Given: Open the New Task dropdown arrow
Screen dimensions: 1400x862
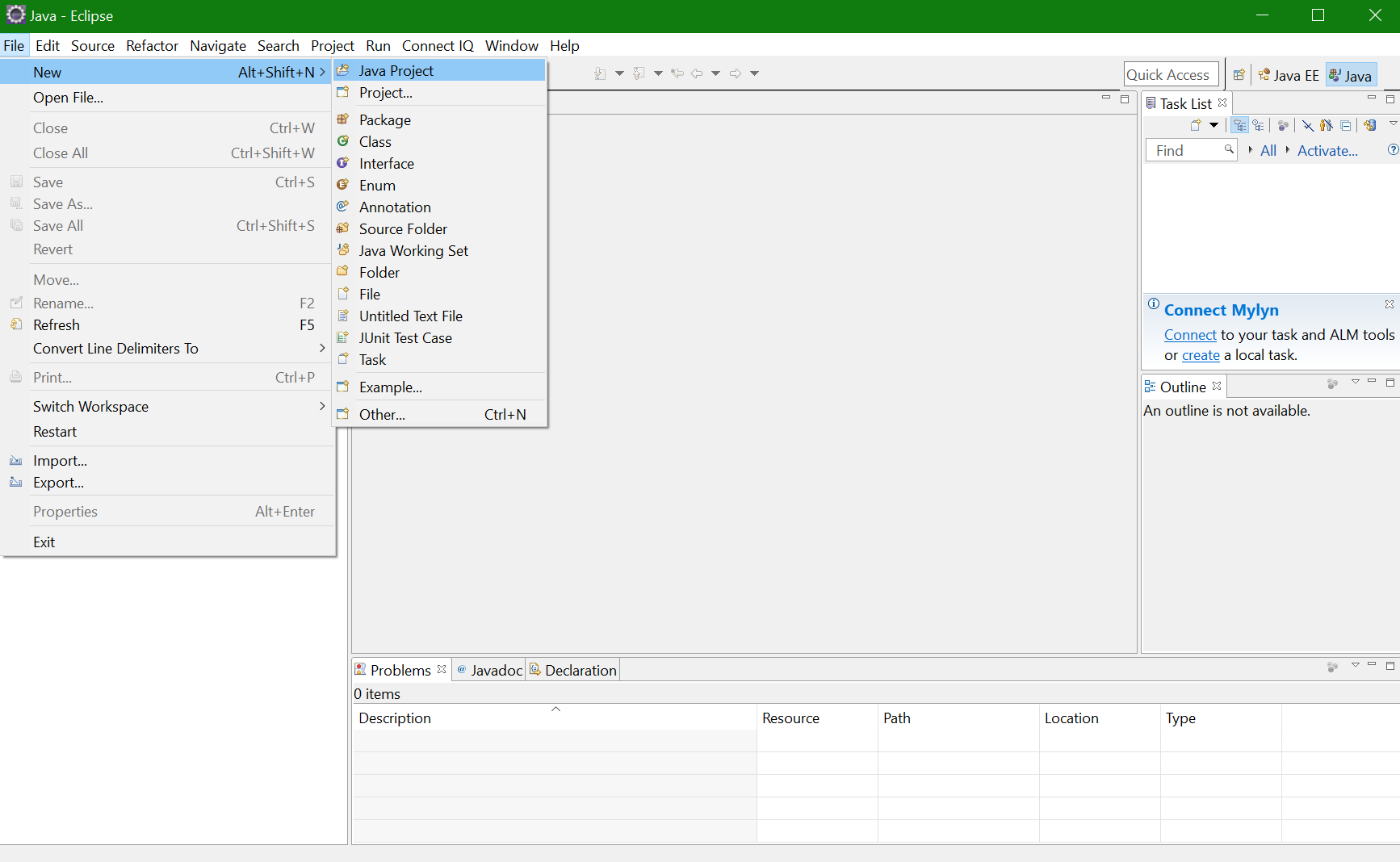Looking at the screenshot, I should (1213, 125).
